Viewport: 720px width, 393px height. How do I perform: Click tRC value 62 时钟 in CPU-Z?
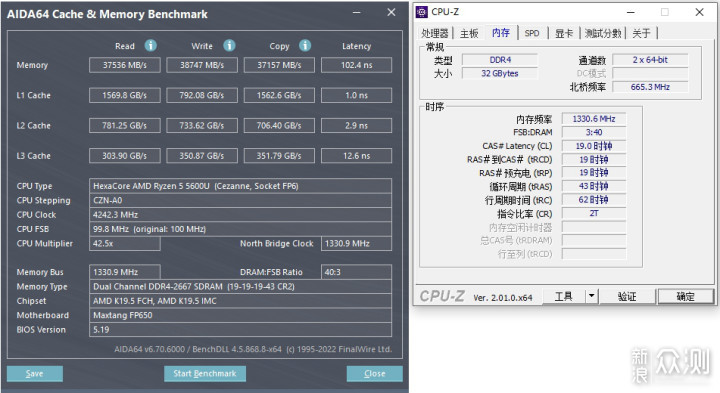point(594,200)
